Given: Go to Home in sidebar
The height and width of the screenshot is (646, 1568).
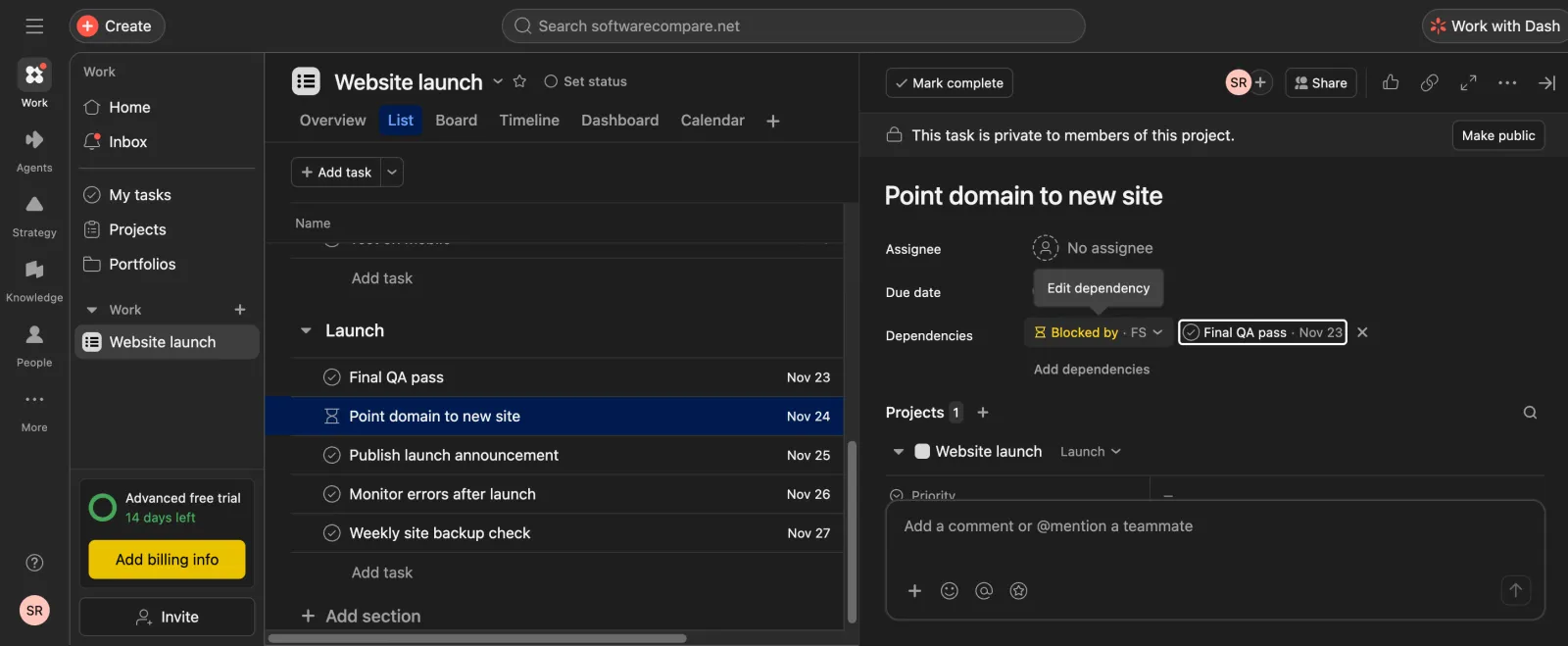Looking at the screenshot, I should coord(129,108).
